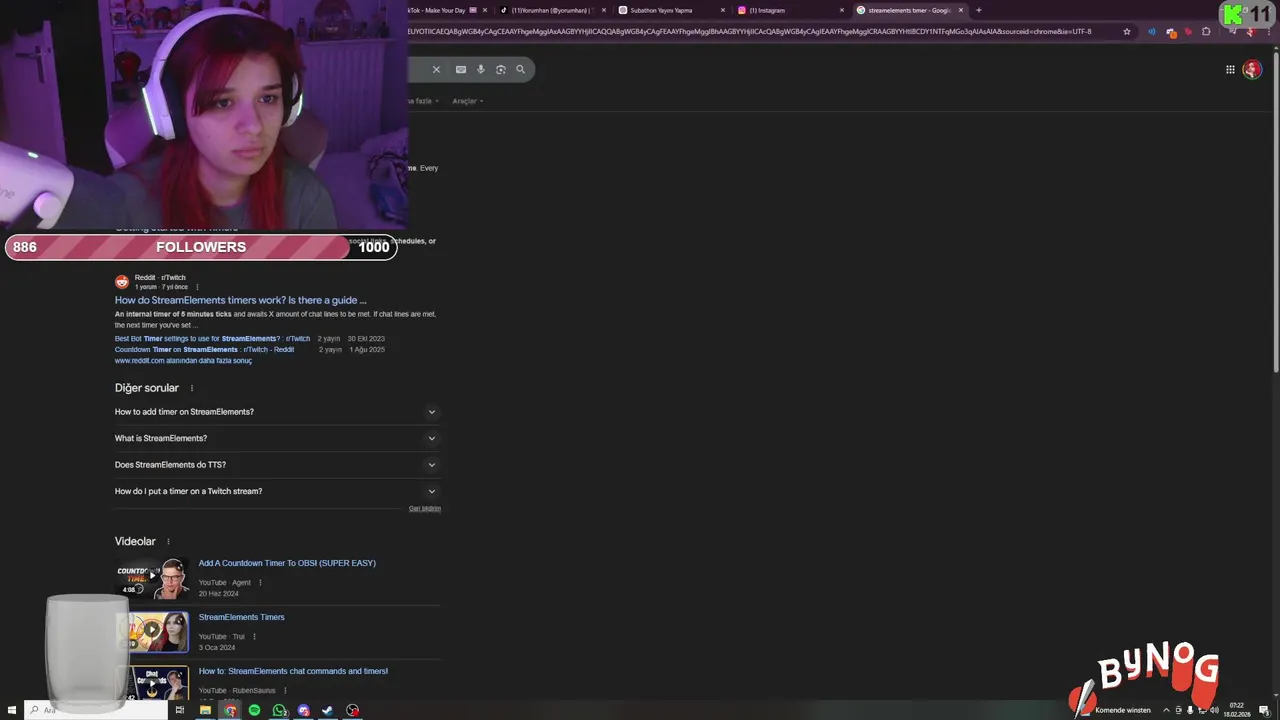This screenshot has height=720, width=1280.
Task: Close the Instagram tab
Action: (842, 10)
